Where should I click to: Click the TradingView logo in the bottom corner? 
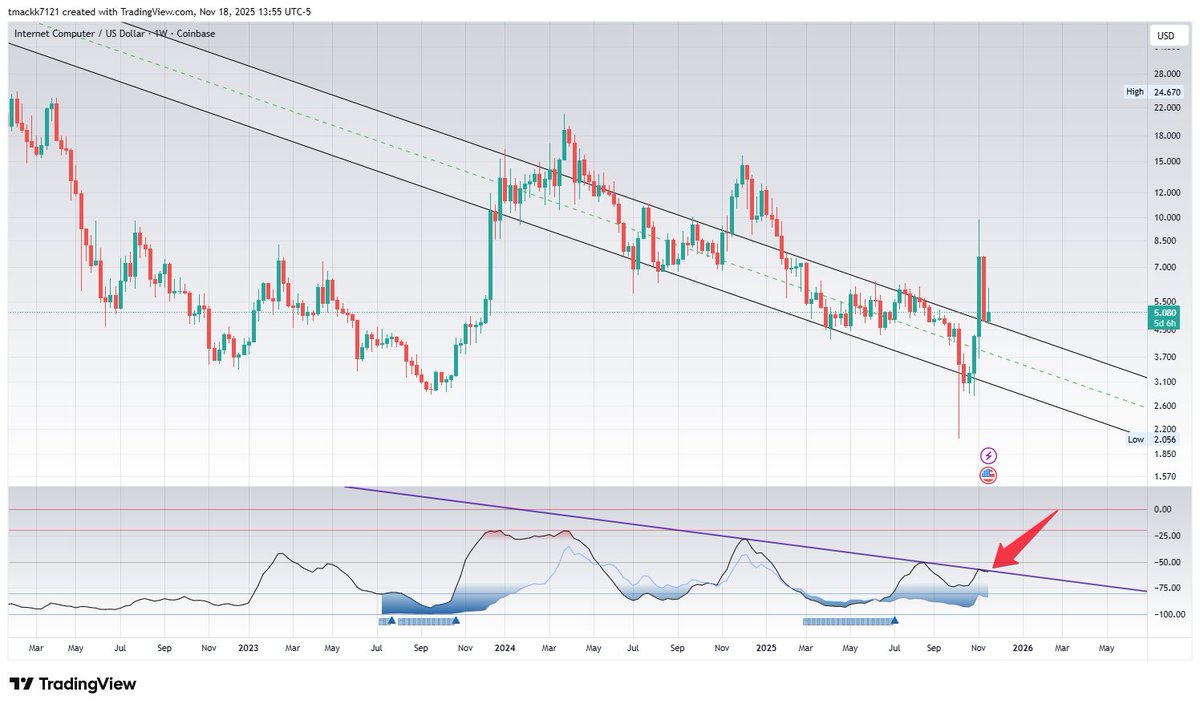pyautogui.click(x=75, y=684)
